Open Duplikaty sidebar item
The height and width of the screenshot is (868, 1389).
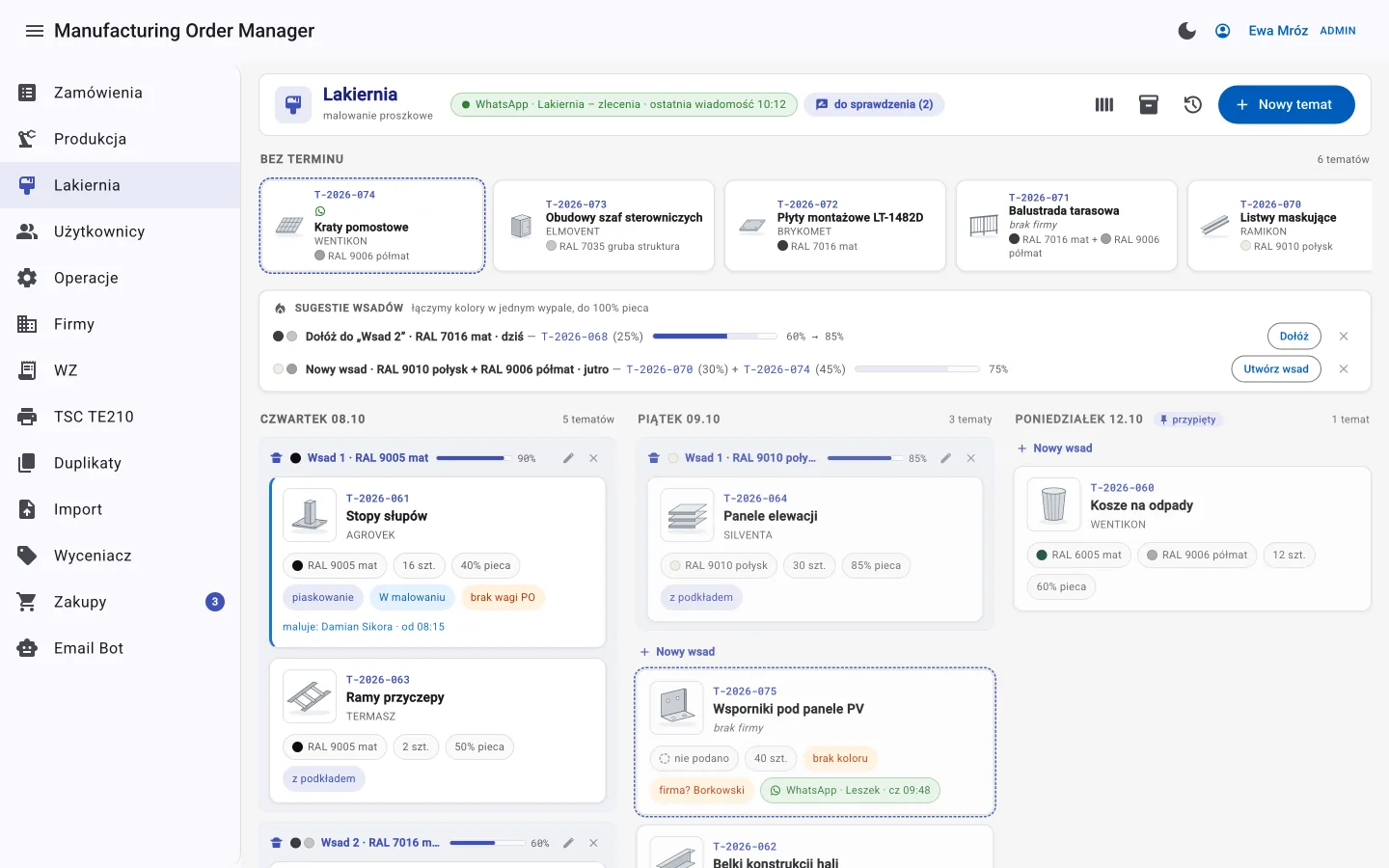(120, 463)
